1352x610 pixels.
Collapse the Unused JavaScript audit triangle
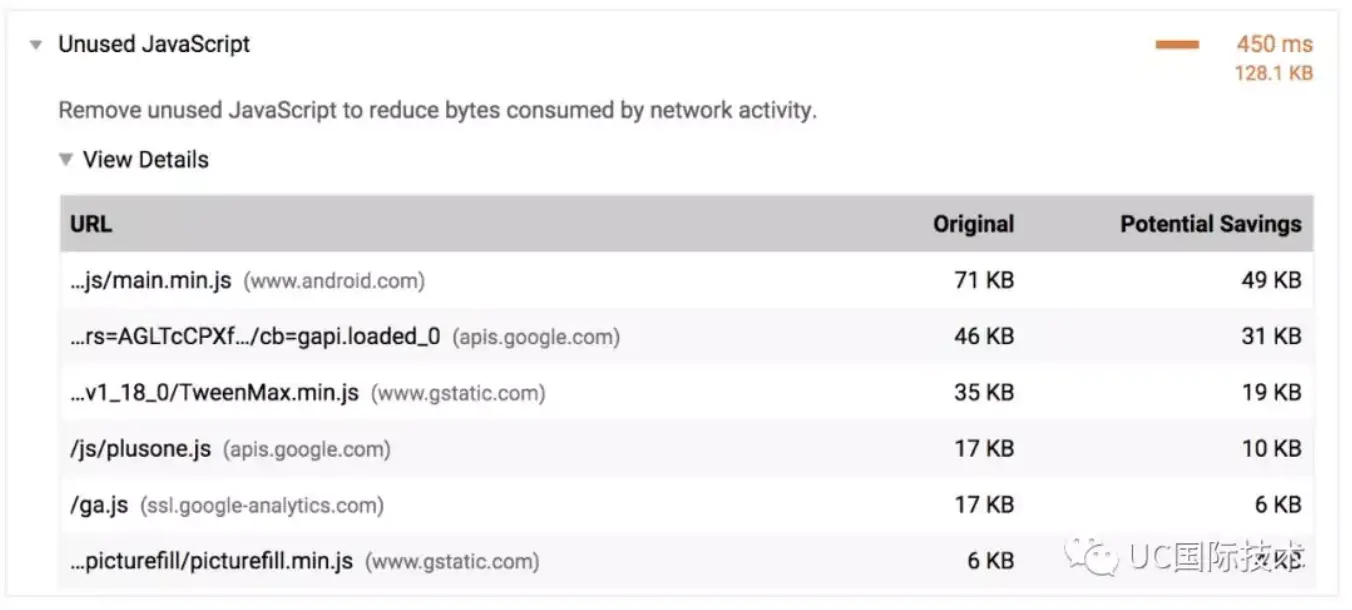[36, 45]
